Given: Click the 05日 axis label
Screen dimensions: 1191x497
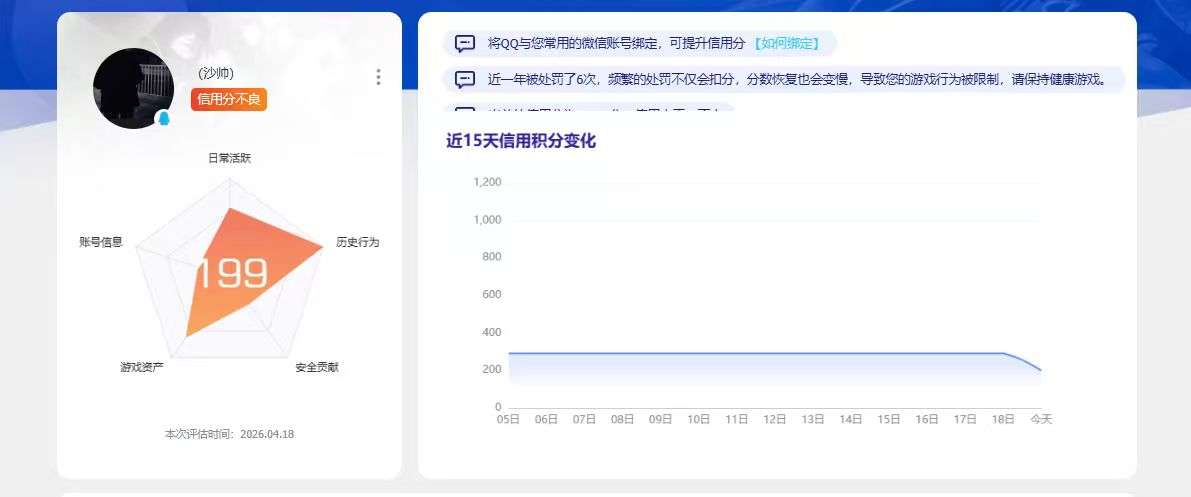Looking at the screenshot, I should (x=508, y=419).
